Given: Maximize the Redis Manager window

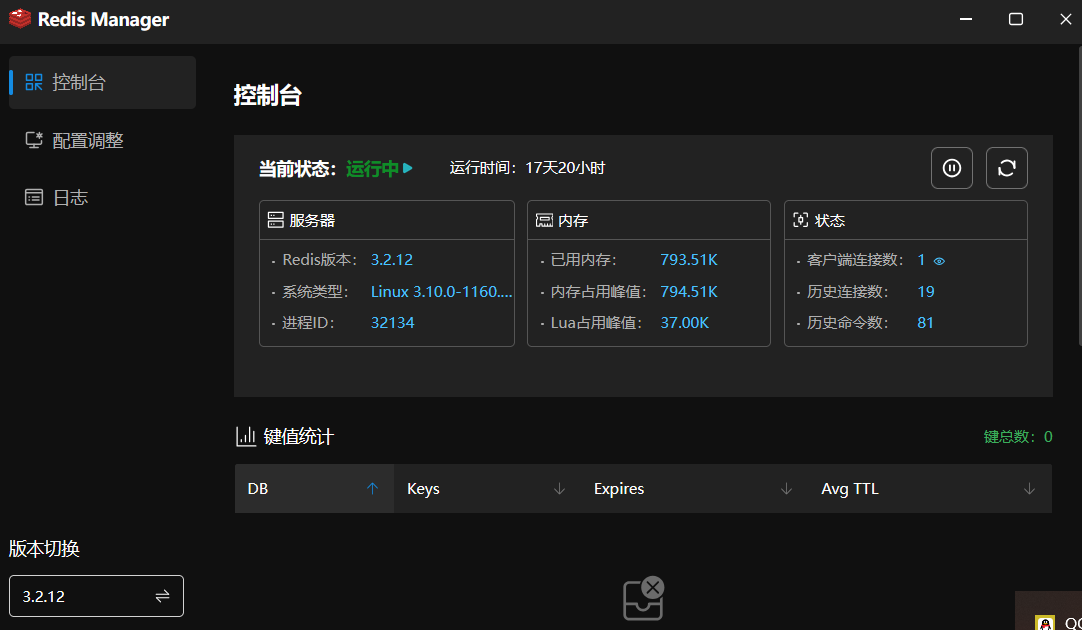Looking at the screenshot, I should point(1016,19).
